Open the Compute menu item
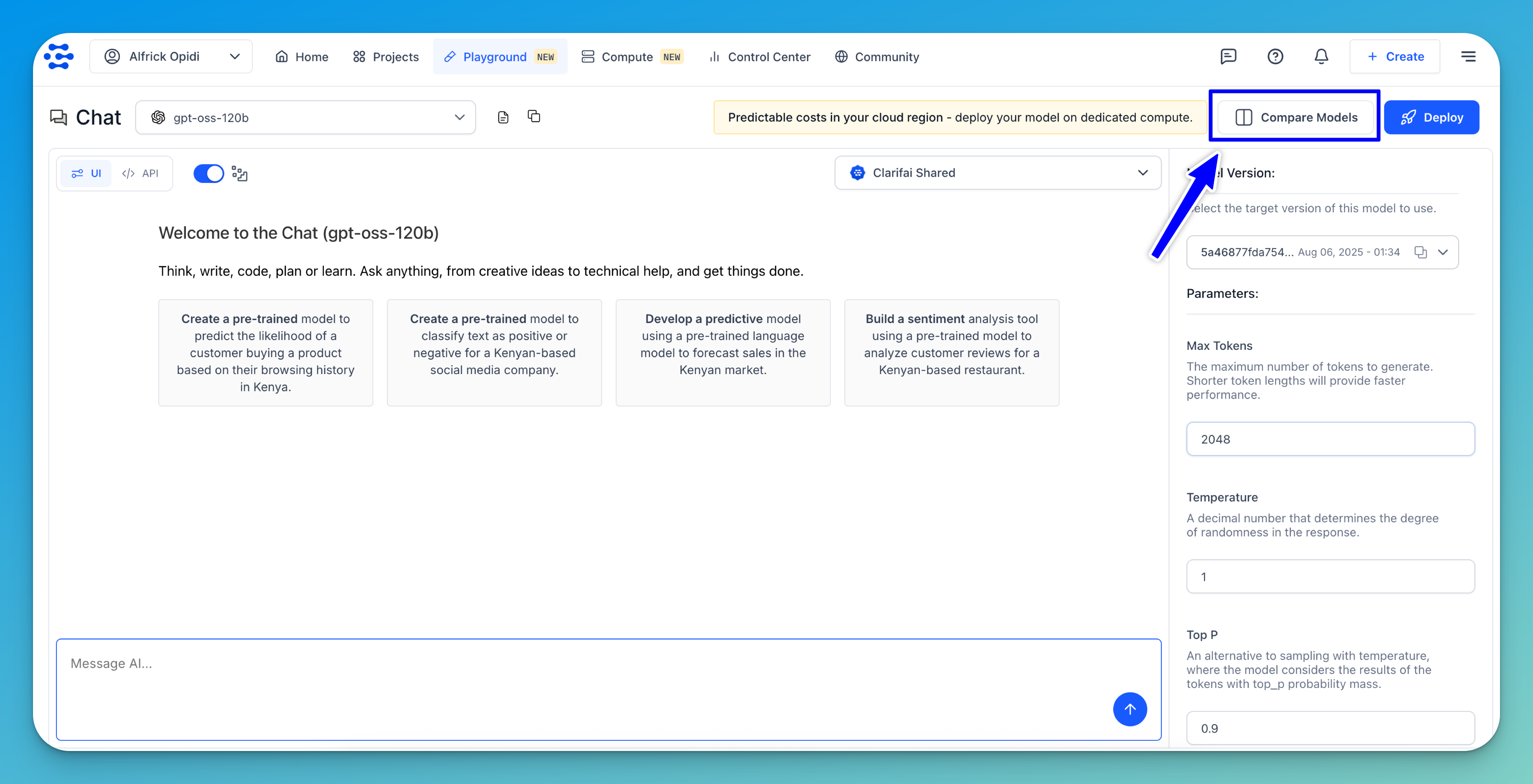This screenshot has width=1533, height=784. [x=632, y=56]
